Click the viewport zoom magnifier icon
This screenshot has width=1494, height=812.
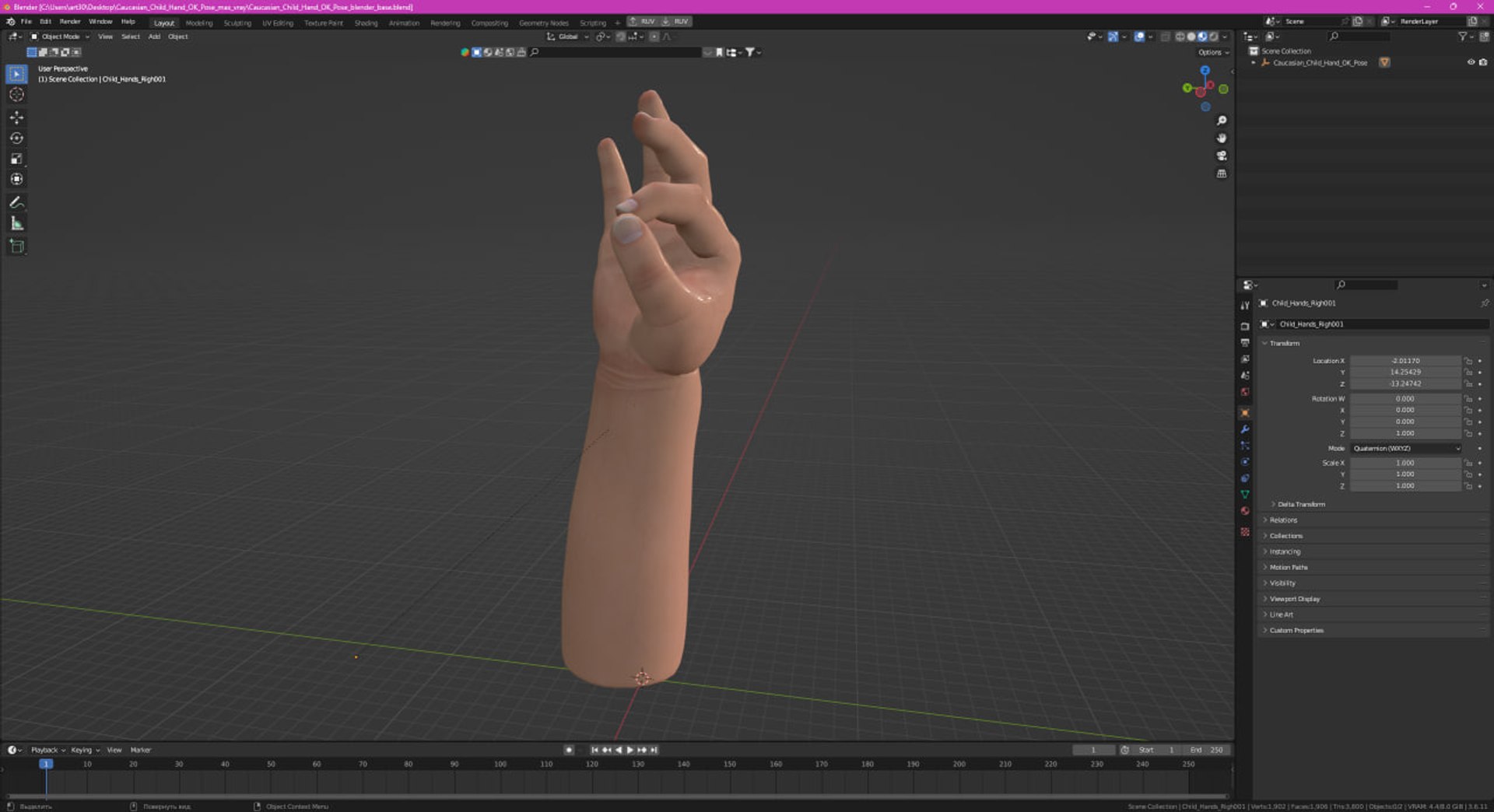tap(1222, 121)
